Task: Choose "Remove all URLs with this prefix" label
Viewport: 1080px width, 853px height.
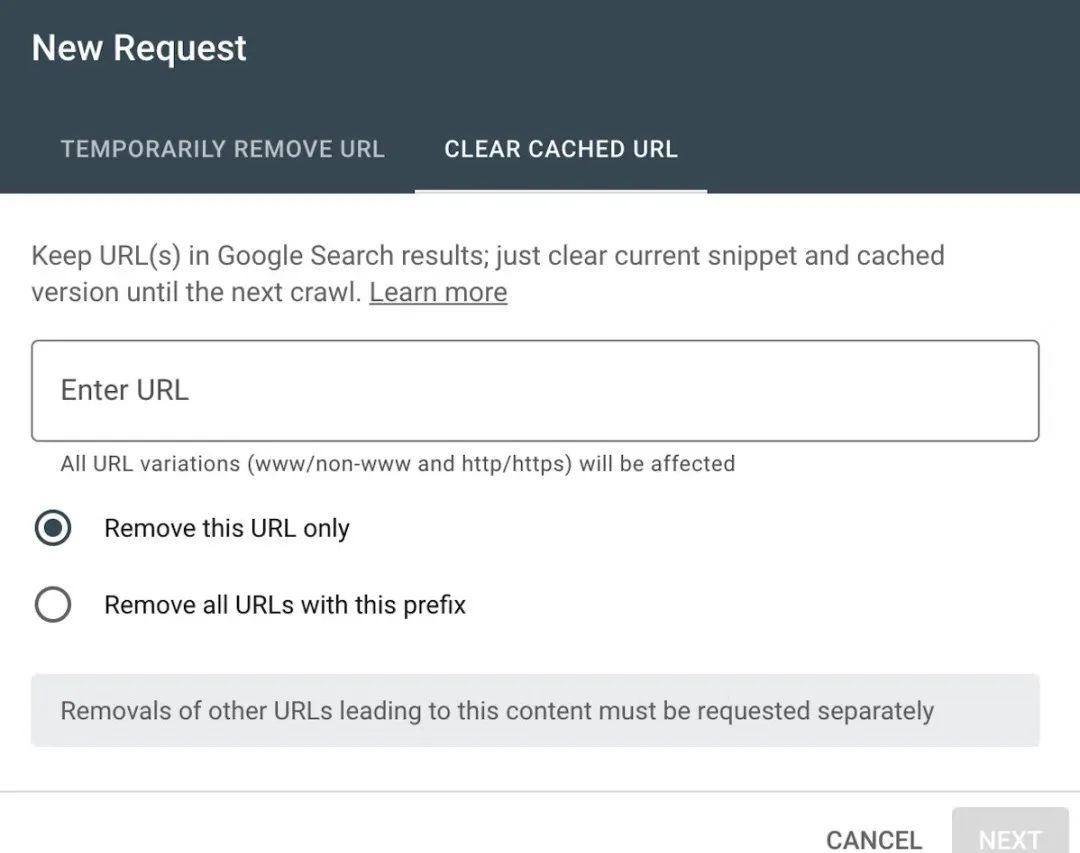Action: coord(285,605)
